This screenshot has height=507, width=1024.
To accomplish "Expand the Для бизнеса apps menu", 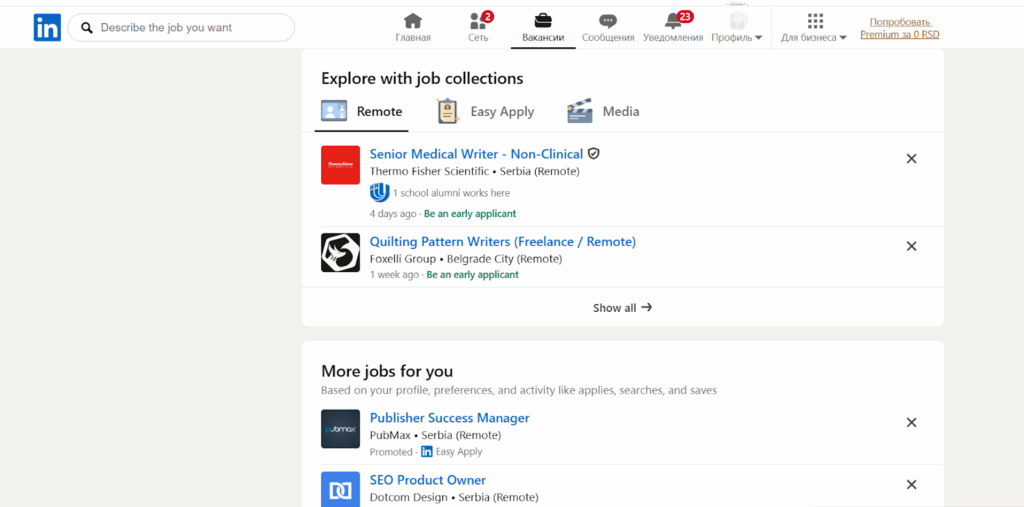I will pyautogui.click(x=814, y=28).
